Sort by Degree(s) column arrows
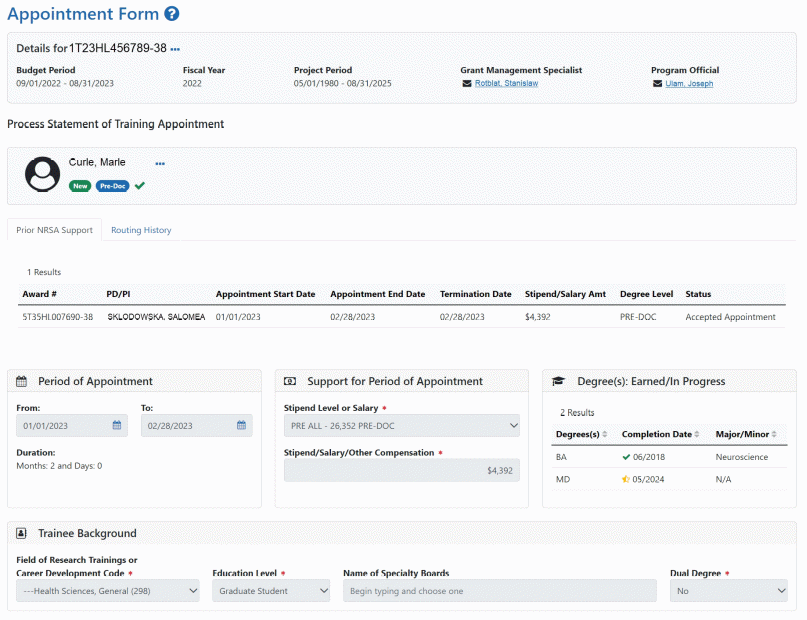 click(605, 434)
